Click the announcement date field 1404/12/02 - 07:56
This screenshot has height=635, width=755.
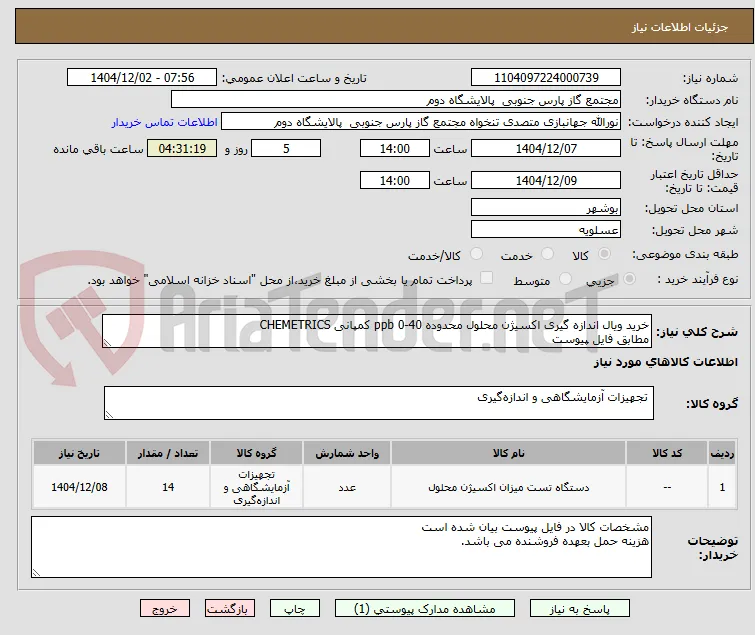[x=142, y=78]
